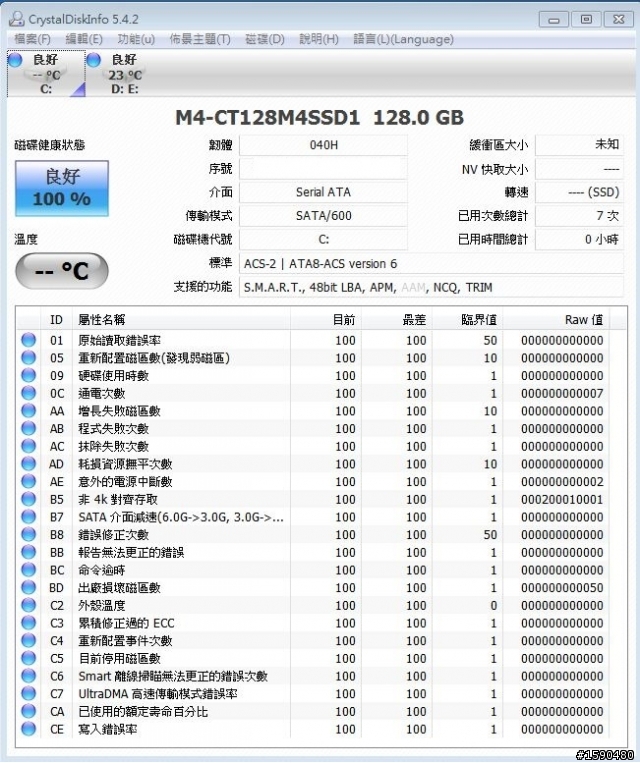Click status icon of row AC 抹除失敗次數
The height and width of the screenshot is (763, 640).
coord(29,446)
